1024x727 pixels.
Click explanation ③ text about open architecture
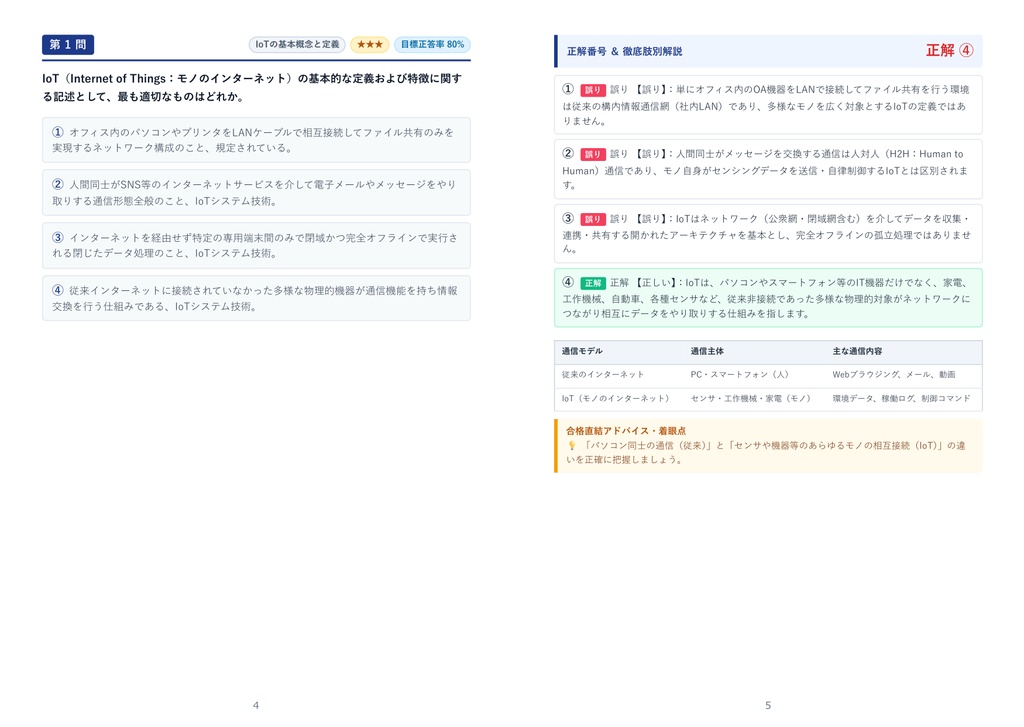(x=768, y=233)
